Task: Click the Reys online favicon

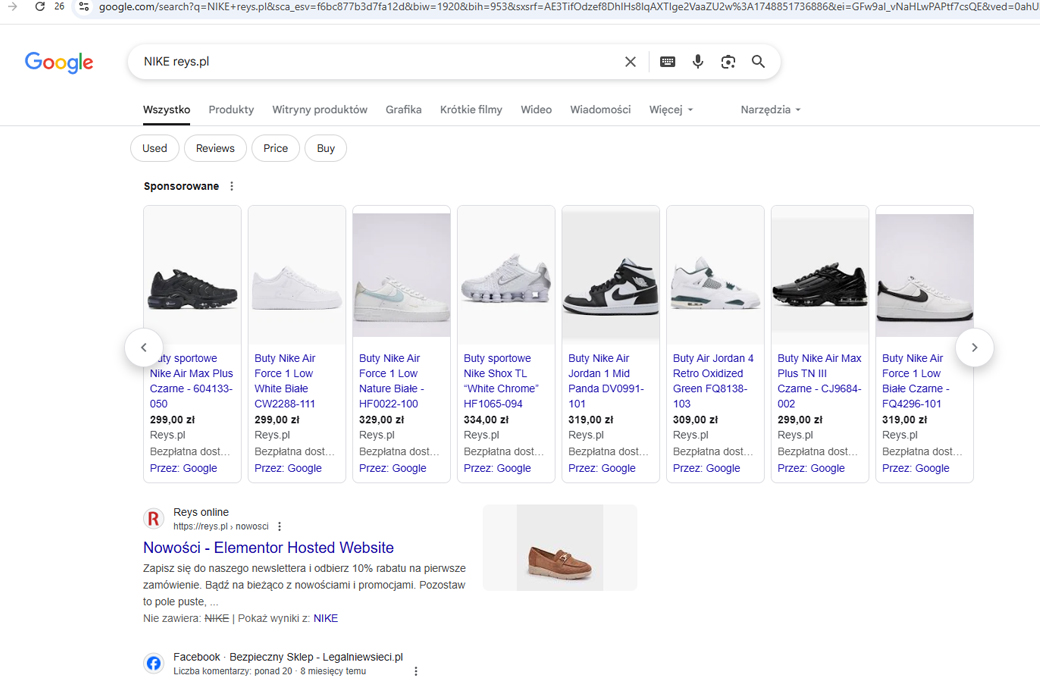Action: 154,519
